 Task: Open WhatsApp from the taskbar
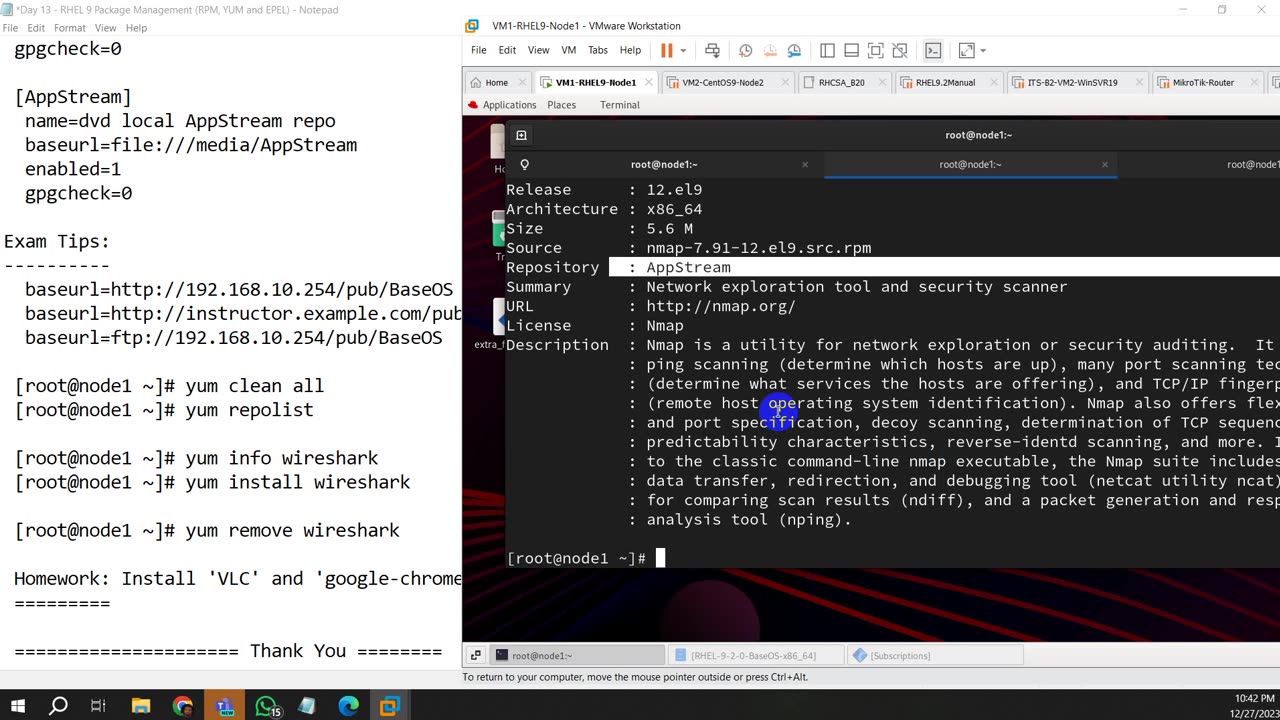coord(266,706)
